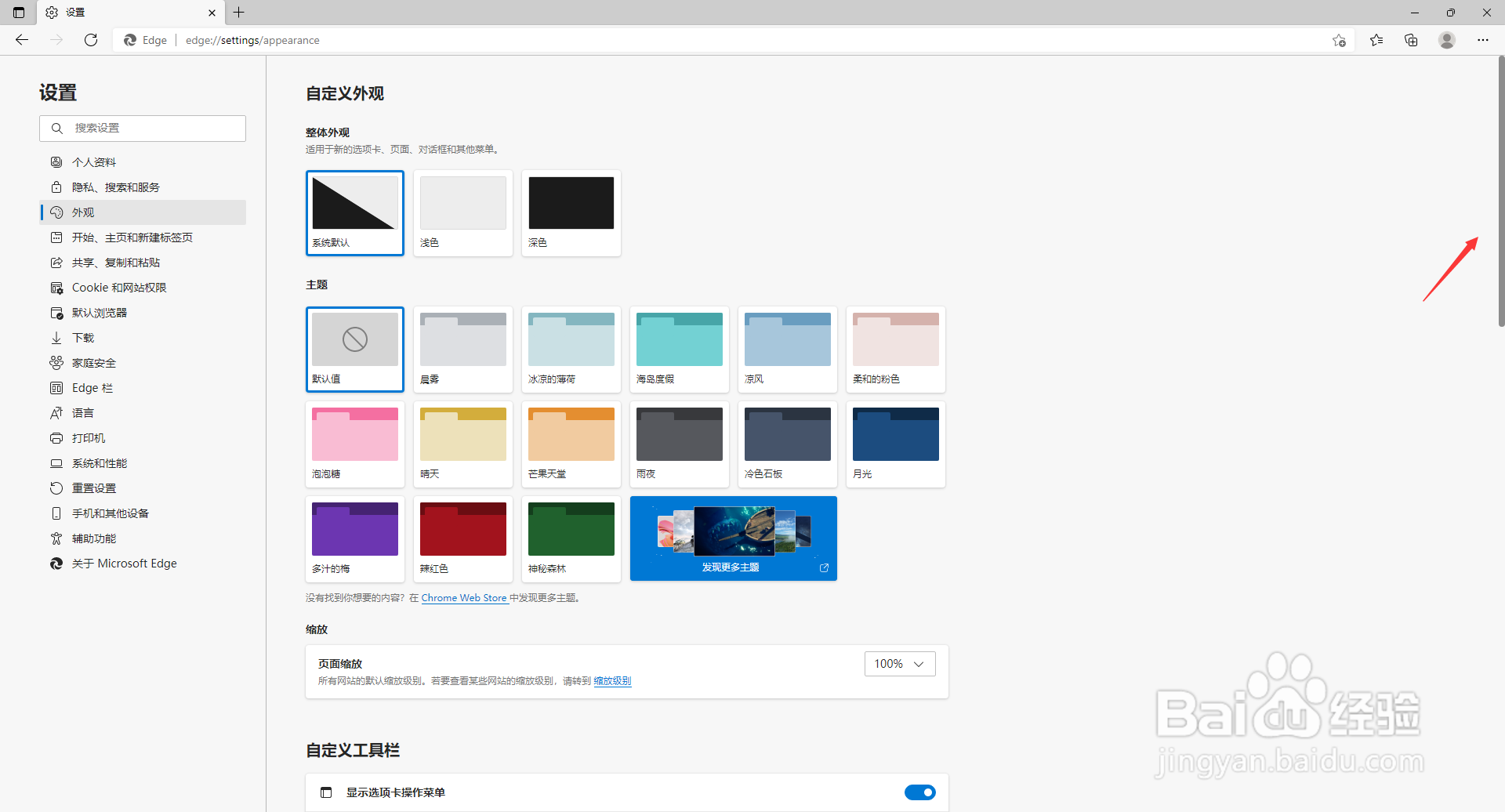Open the Settings and more ellipsis menu
Viewport: 1505px width, 812px height.
pyautogui.click(x=1483, y=40)
